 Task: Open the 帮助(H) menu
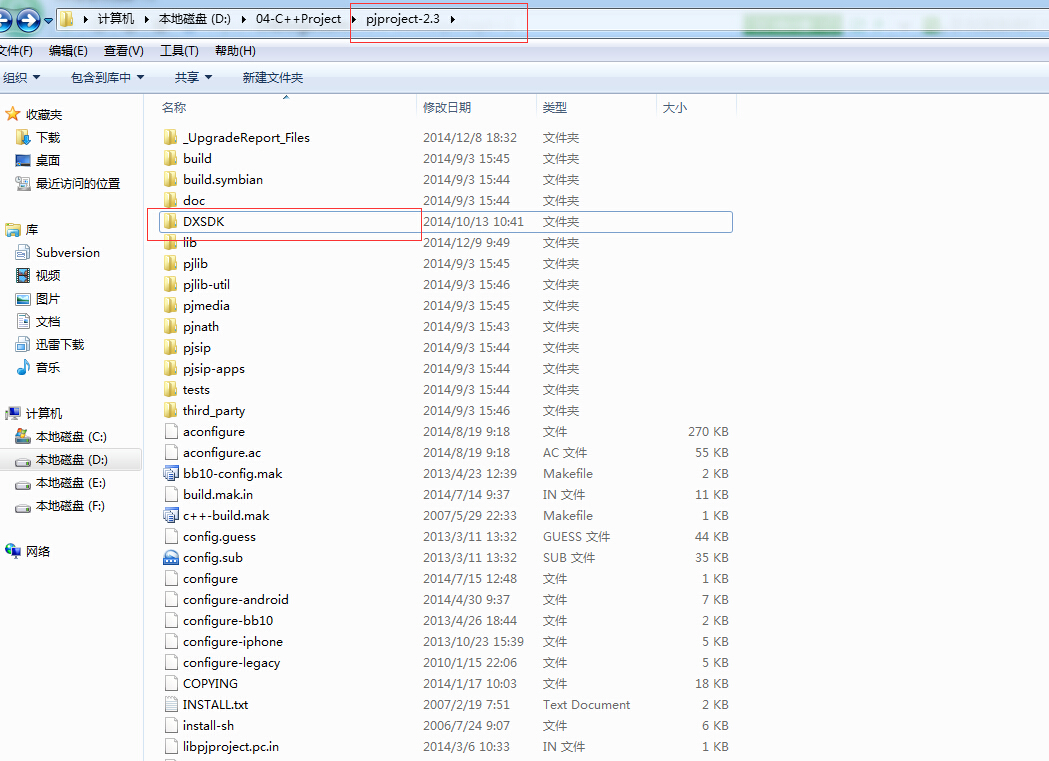pos(235,51)
